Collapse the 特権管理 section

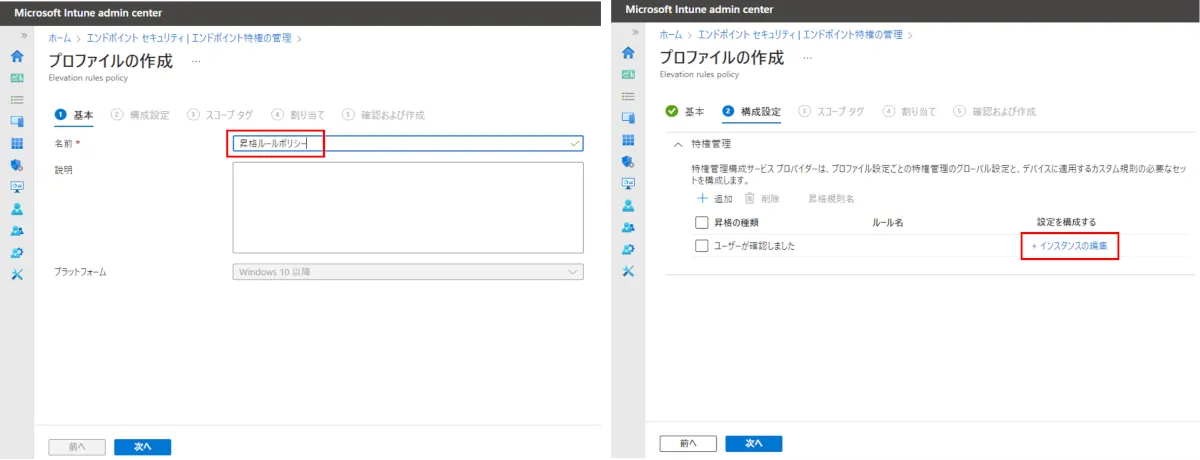pos(678,144)
